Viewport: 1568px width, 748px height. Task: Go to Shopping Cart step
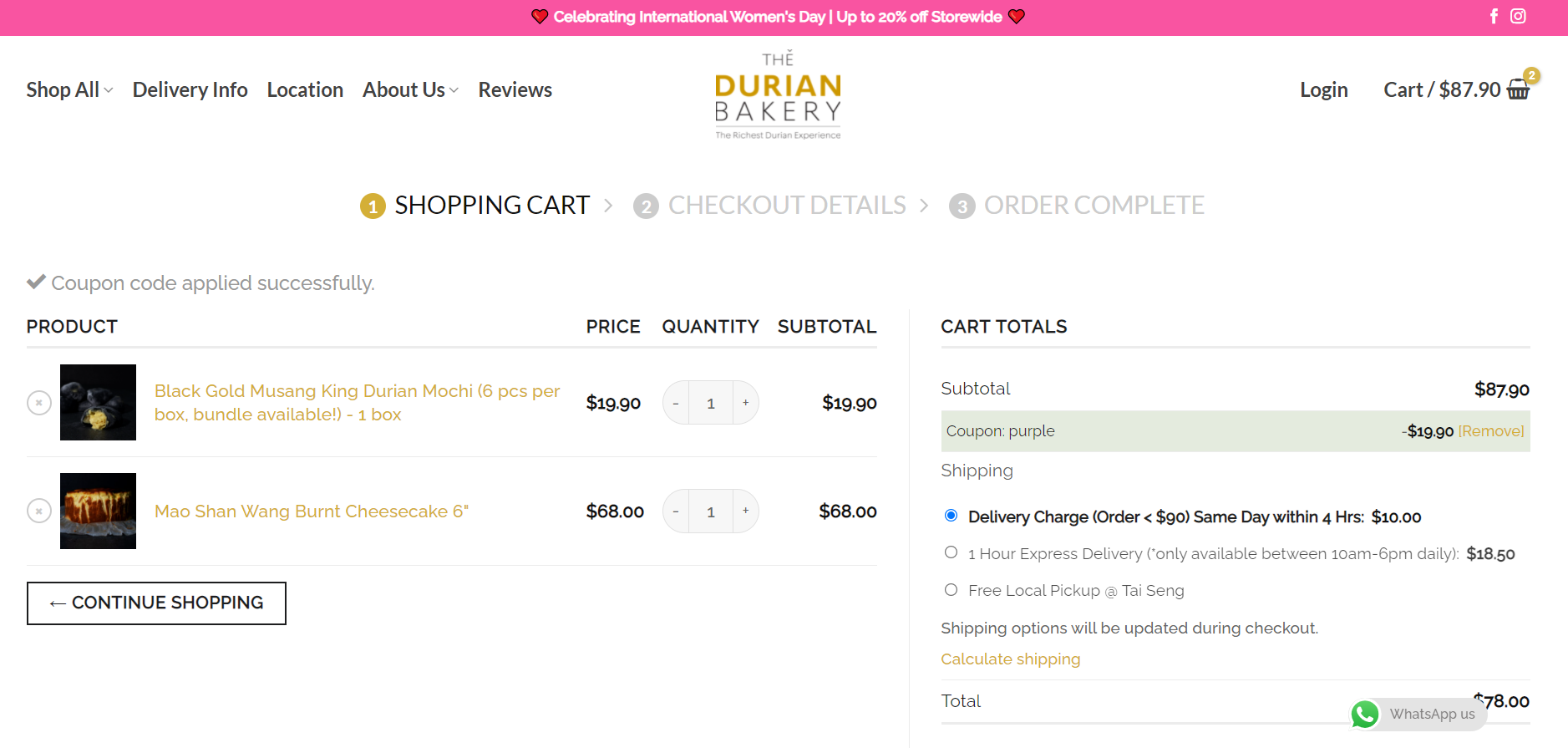pyautogui.click(x=474, y=205)
